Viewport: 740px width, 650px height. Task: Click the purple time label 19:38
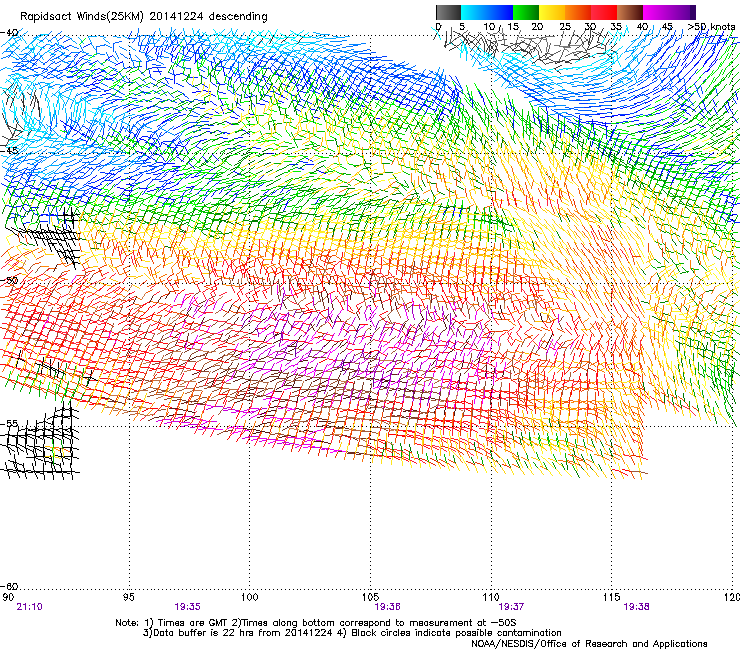[636, 607]
